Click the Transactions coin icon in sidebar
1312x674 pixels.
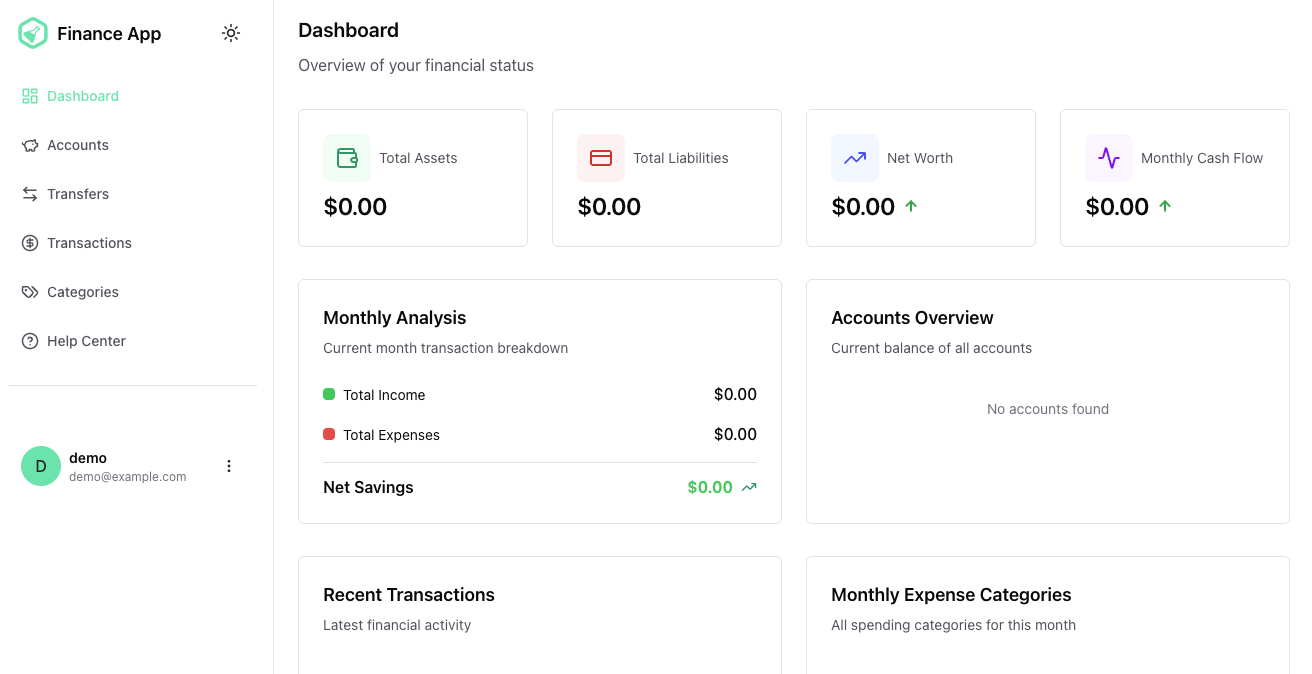pyautogui.click(x=29, y=243)
